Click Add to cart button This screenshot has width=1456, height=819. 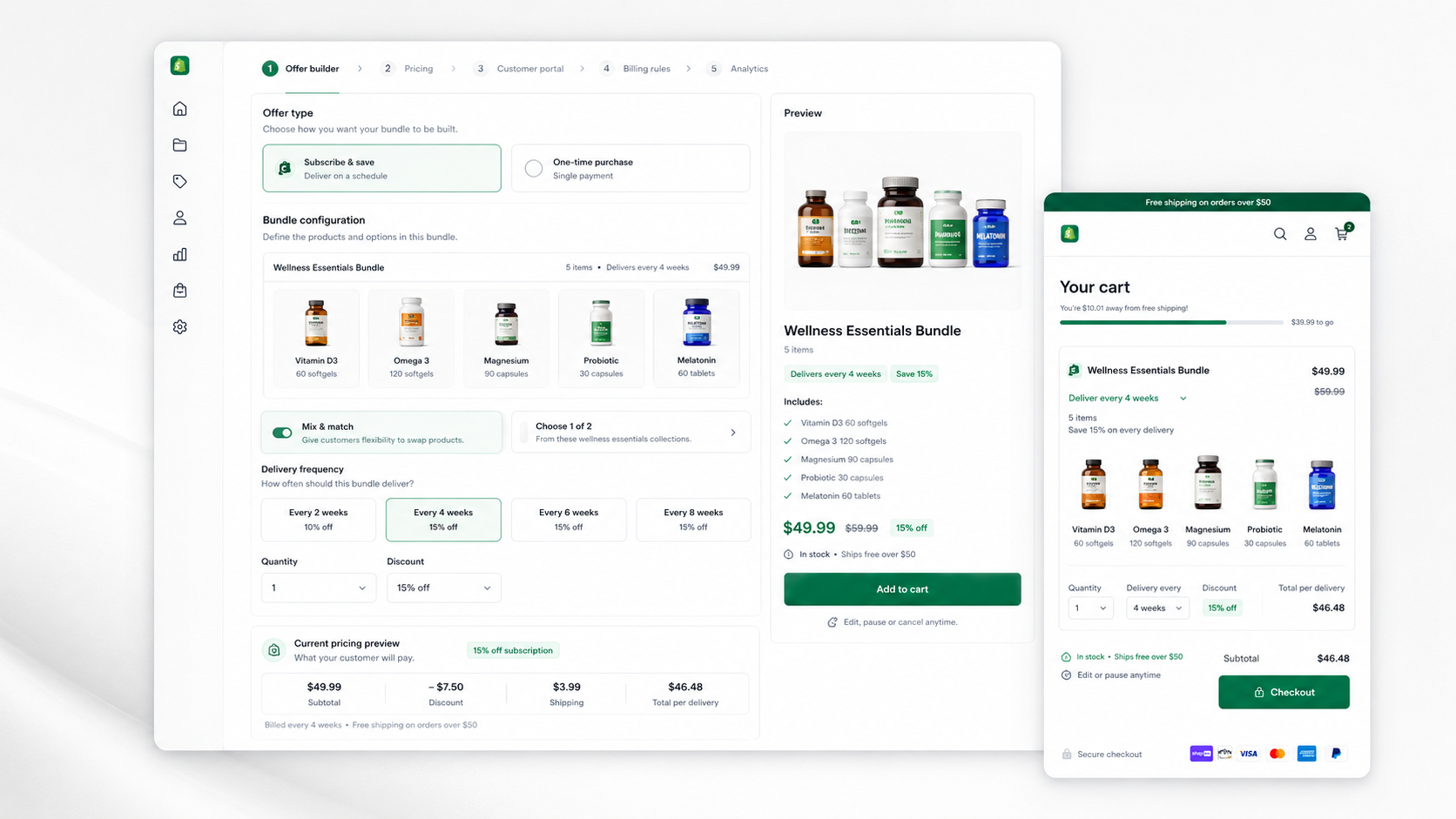902,589
